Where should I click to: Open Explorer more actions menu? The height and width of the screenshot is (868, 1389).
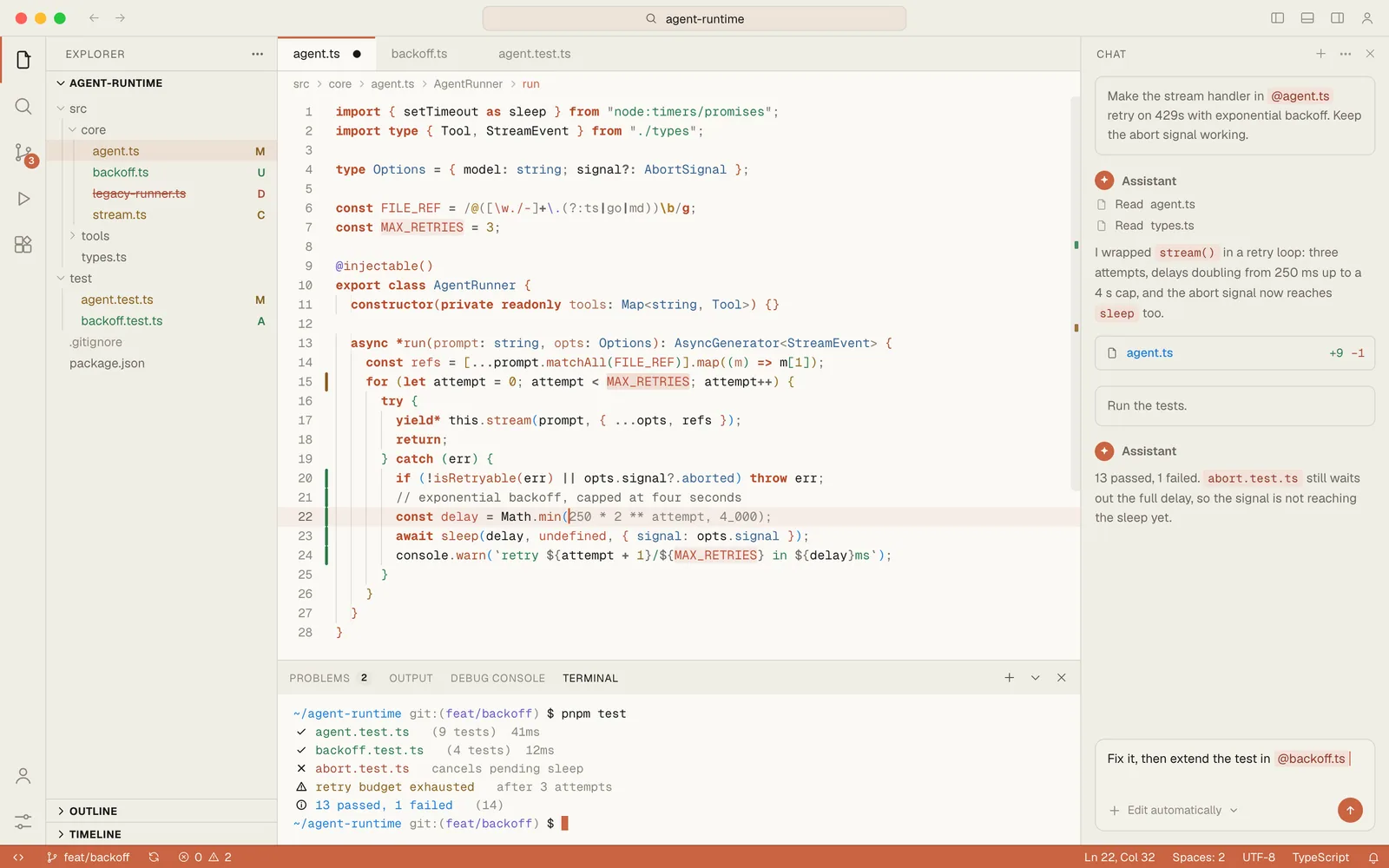(257, 54)
